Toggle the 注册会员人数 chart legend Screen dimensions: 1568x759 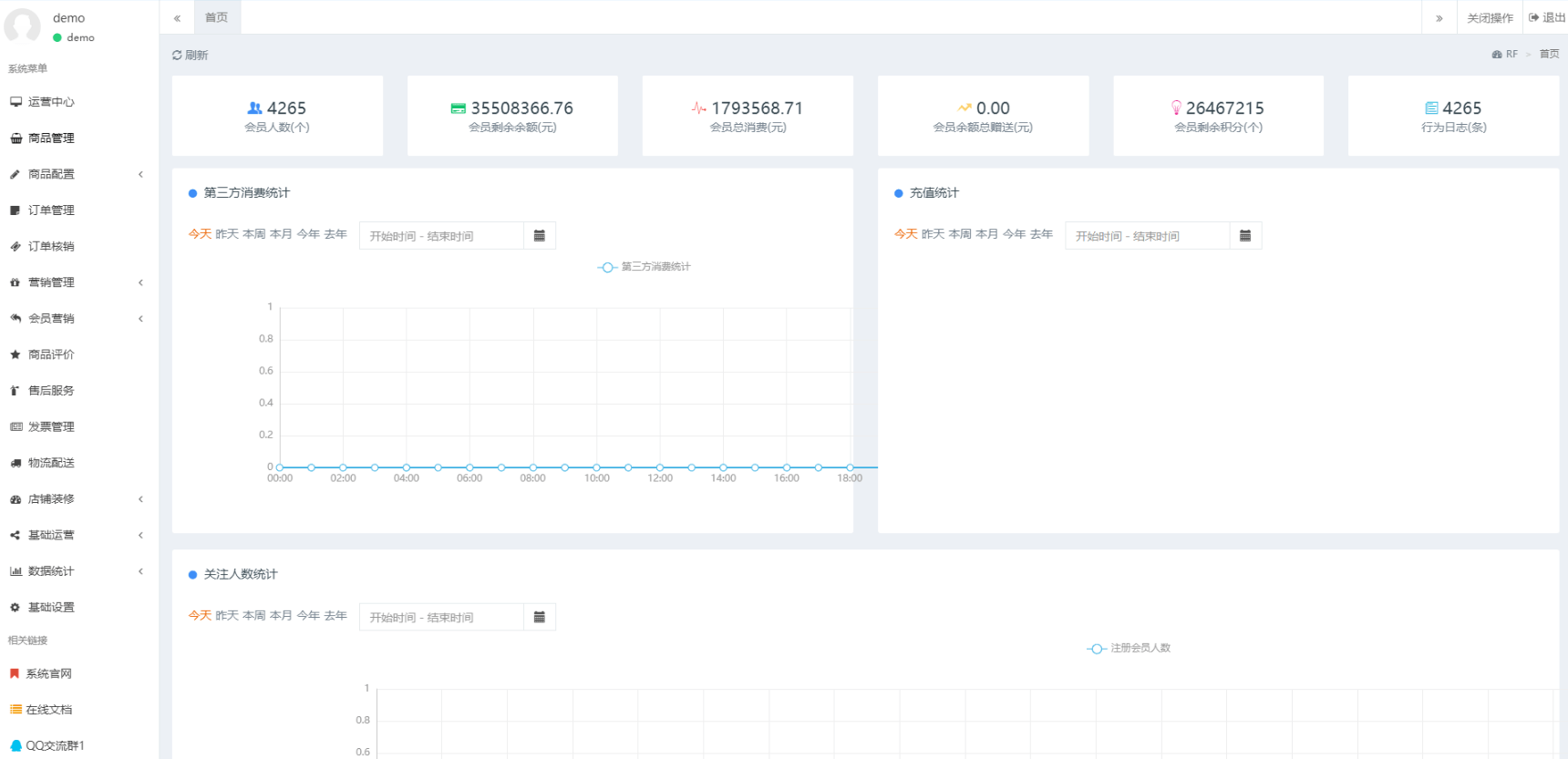[x=1129, y=649]
